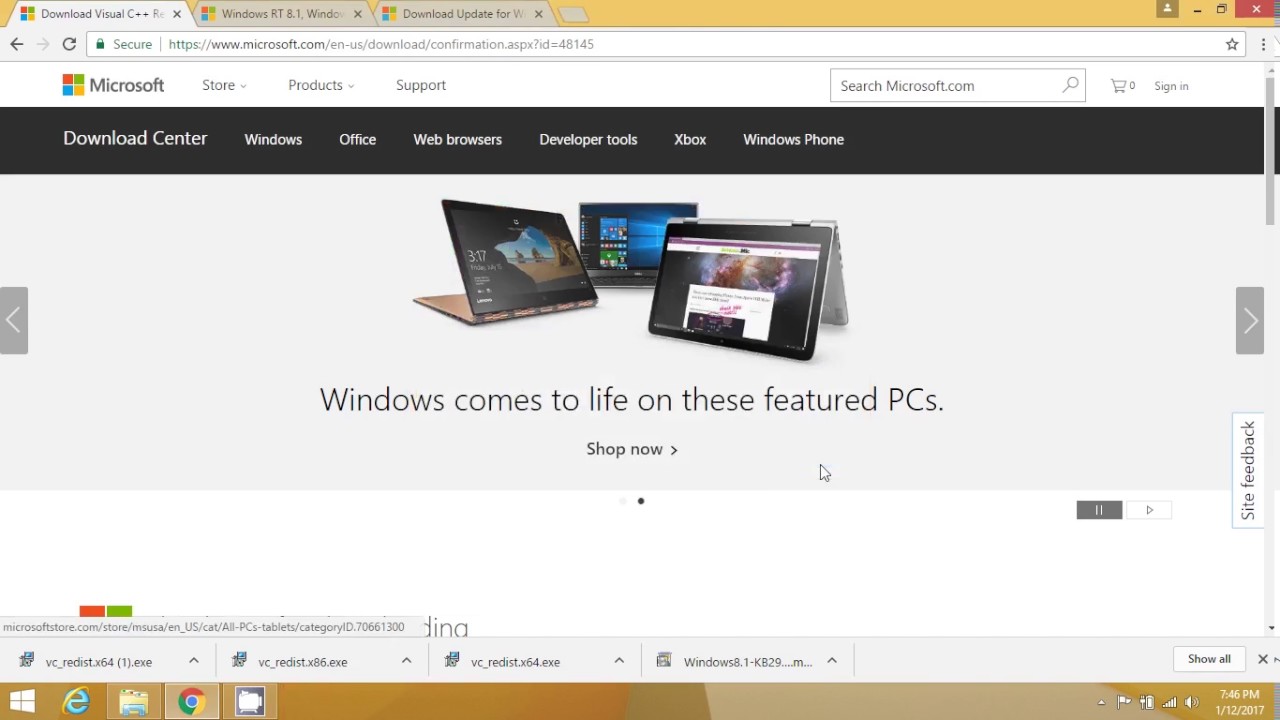Open the volume speaker tray icon

1191,702
